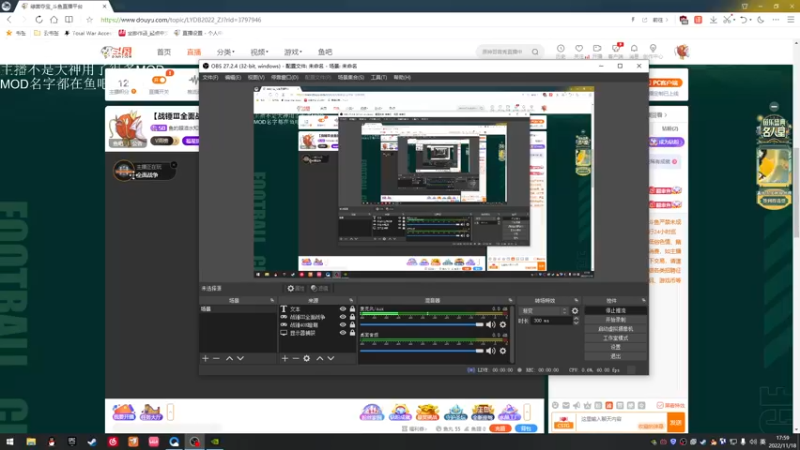Open browser downloads icon
This screenshot has height=450, width=800.
[x=713, y=19]
